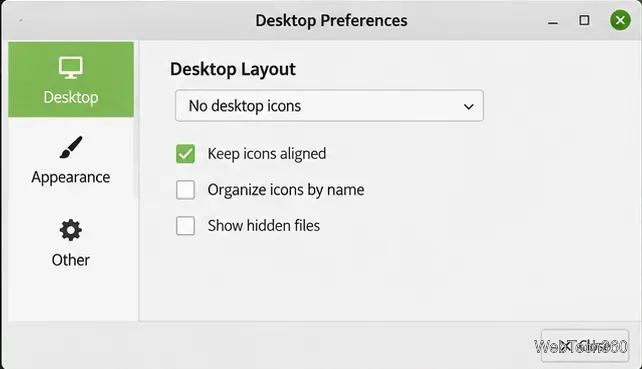This screenshot has width=642, height=369.
Task: Select the Desktop monitor icon in sidebar
Action: click(x=70, y=68)
